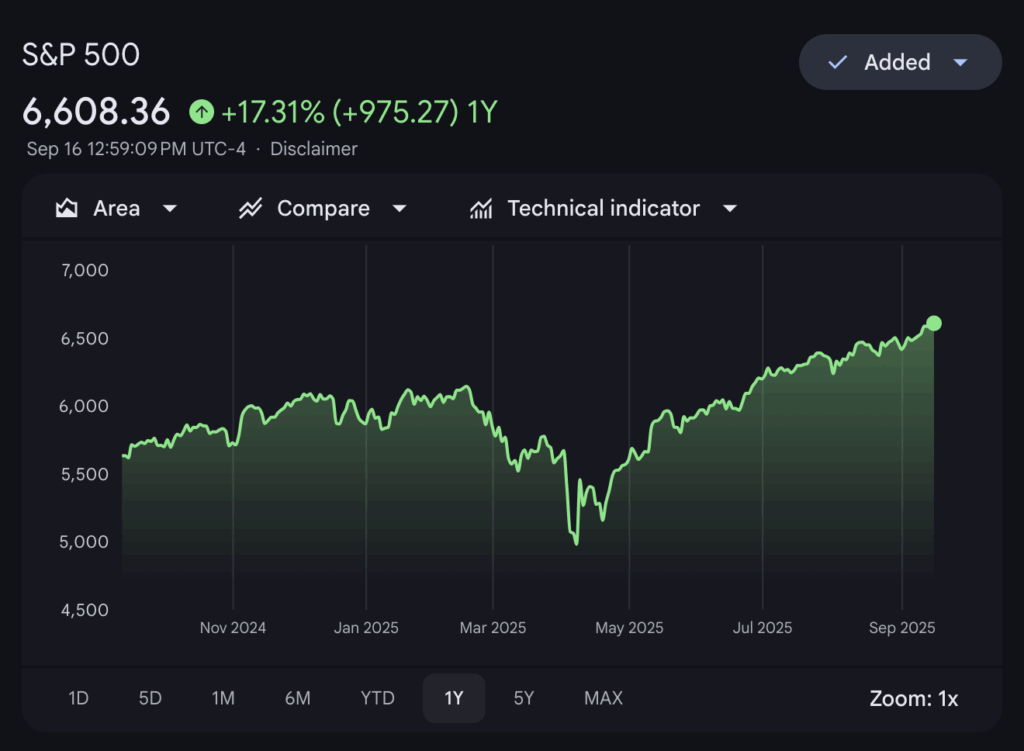Viewport: 1024px width, 751px height.
Task: Click the checkmark icon in Added button
Action: point(837,62)
